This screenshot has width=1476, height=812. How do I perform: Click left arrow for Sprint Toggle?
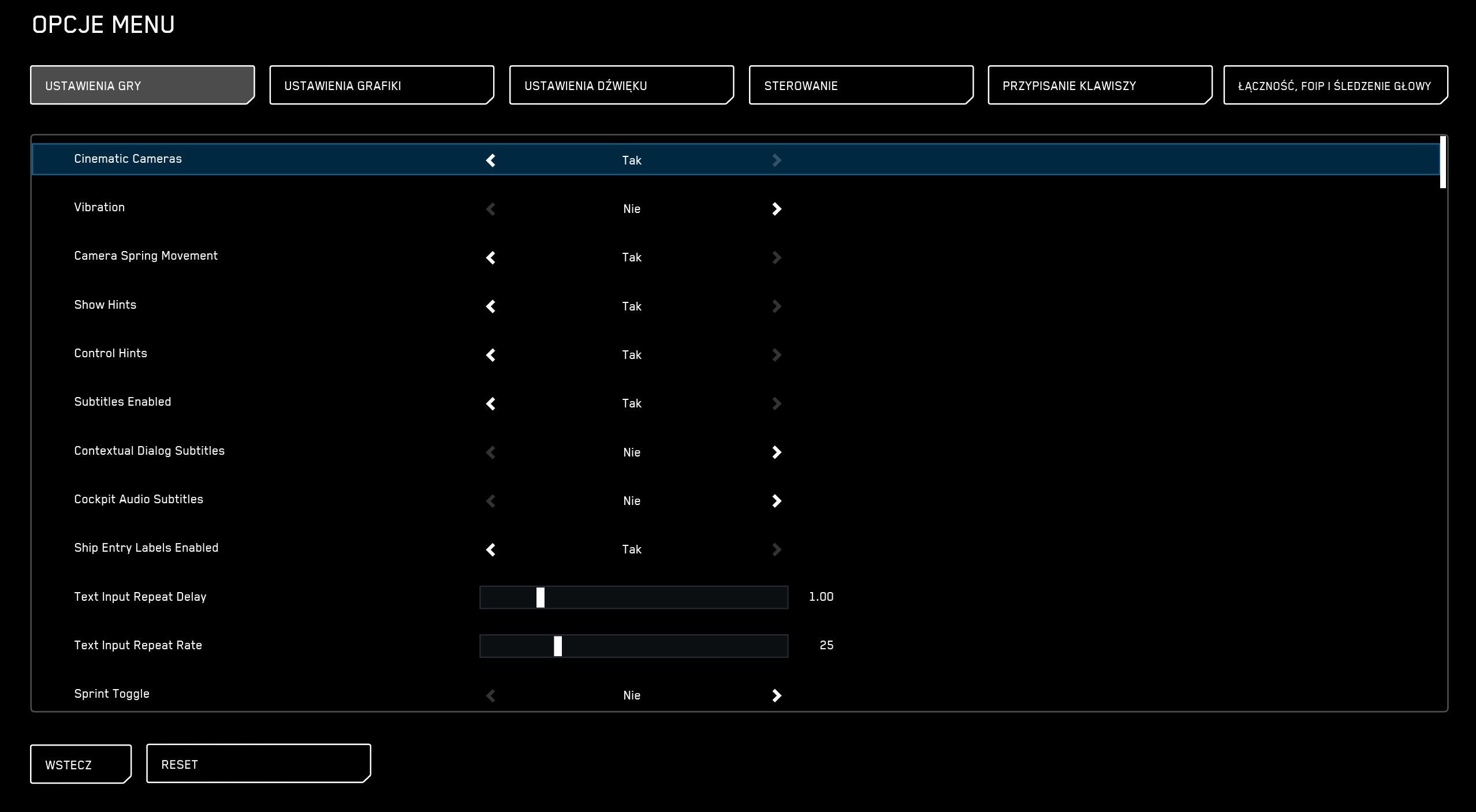point(491,695)
